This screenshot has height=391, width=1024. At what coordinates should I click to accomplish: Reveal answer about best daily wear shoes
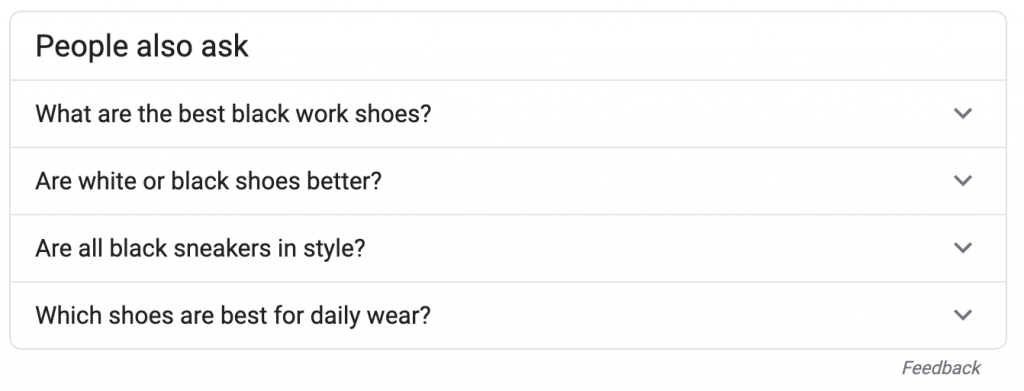click(x=508, y=315)
